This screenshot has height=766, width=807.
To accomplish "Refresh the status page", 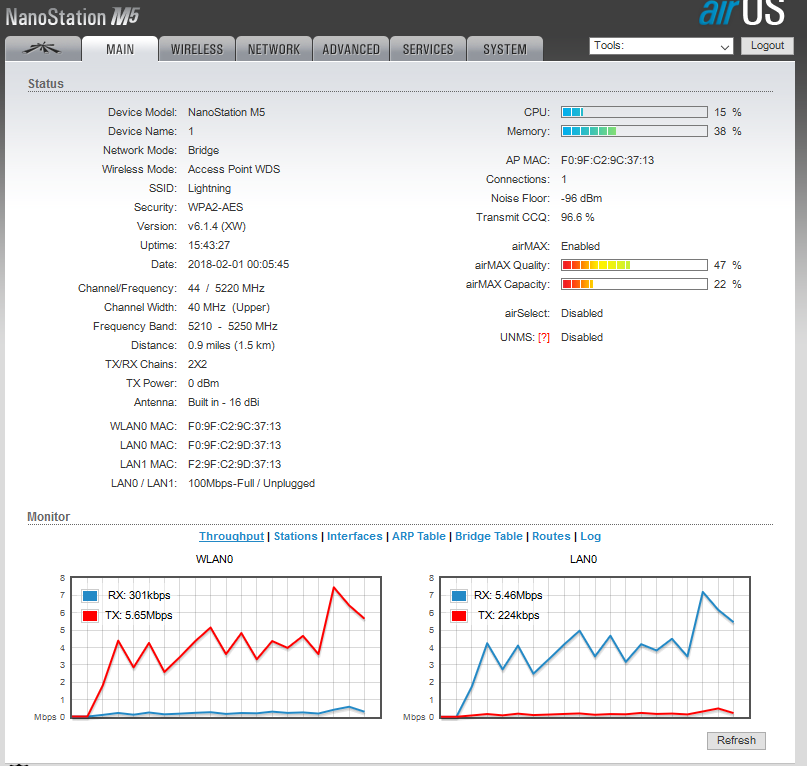I will coord(736,740).
